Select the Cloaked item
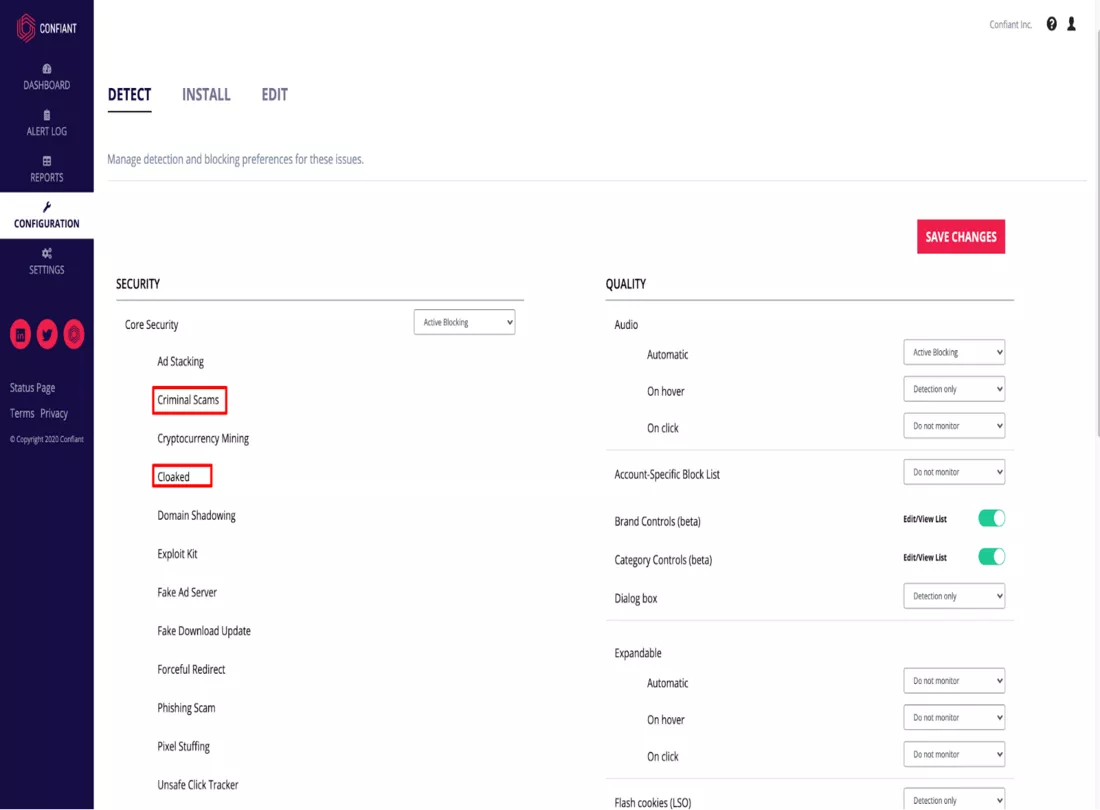The image size is (1100, 810). click(x=173, y=477)
